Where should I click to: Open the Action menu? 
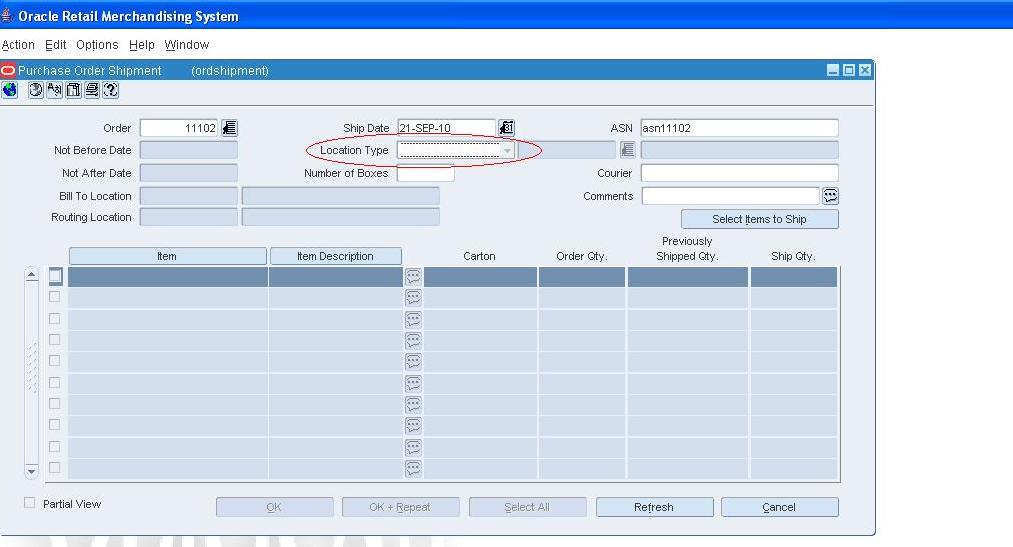pos(18,45)
